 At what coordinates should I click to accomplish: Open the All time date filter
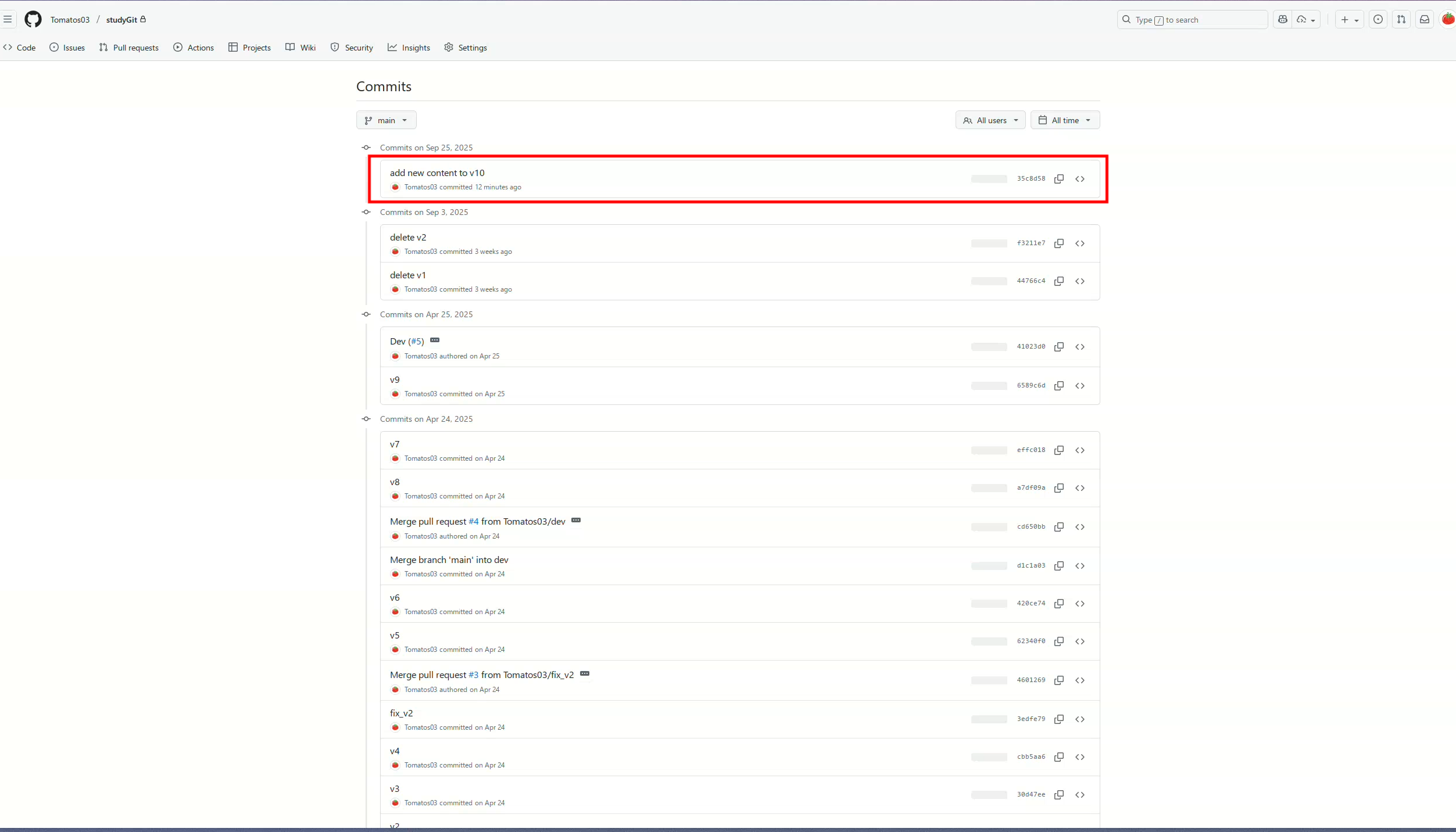click(1065, 120)
